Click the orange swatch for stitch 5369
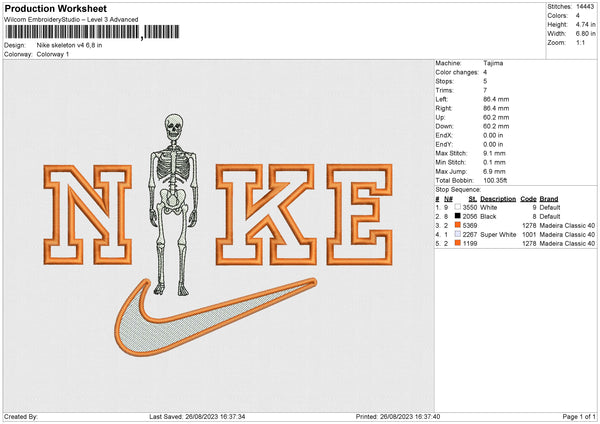 457,225
